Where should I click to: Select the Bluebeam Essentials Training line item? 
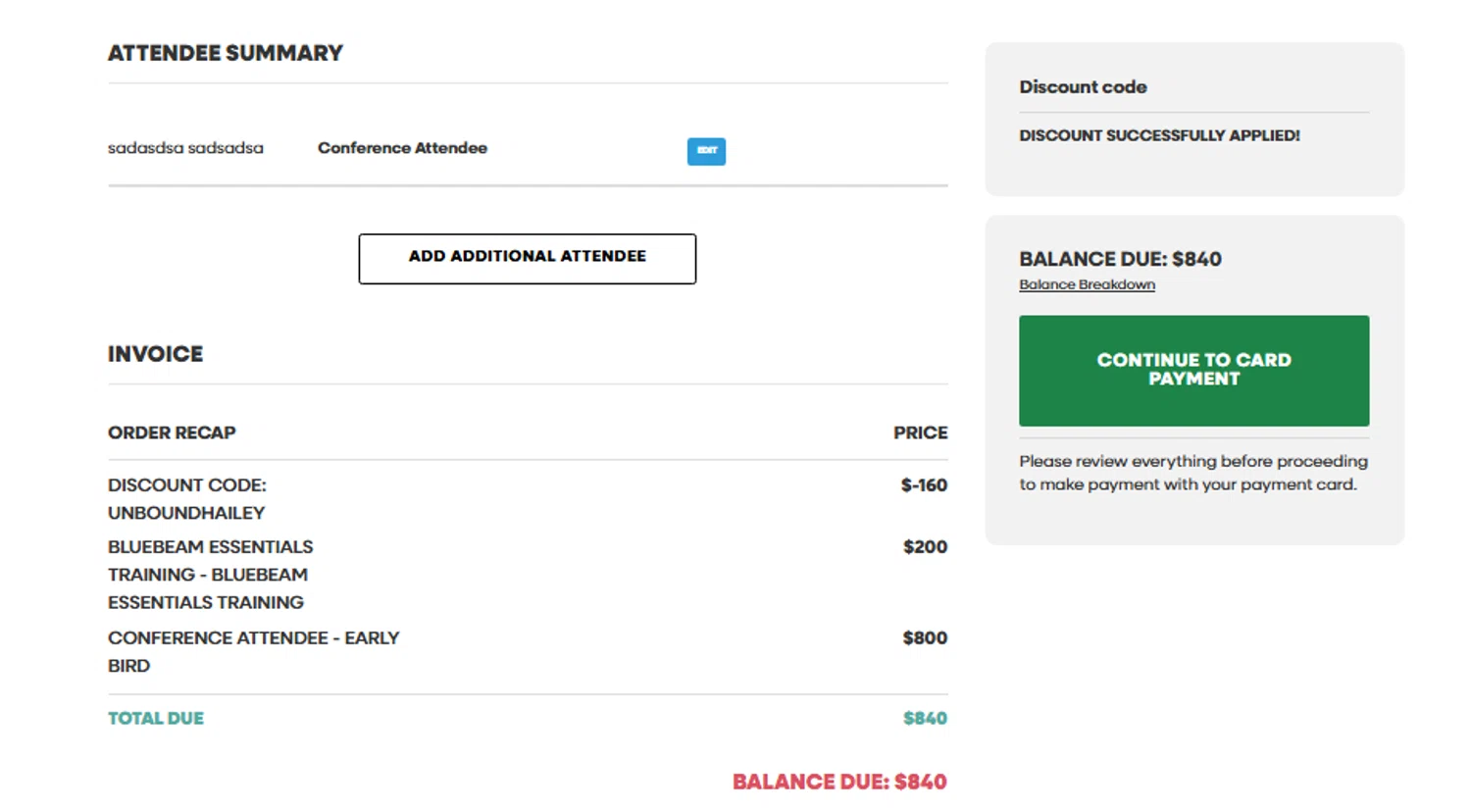[210, 575]
